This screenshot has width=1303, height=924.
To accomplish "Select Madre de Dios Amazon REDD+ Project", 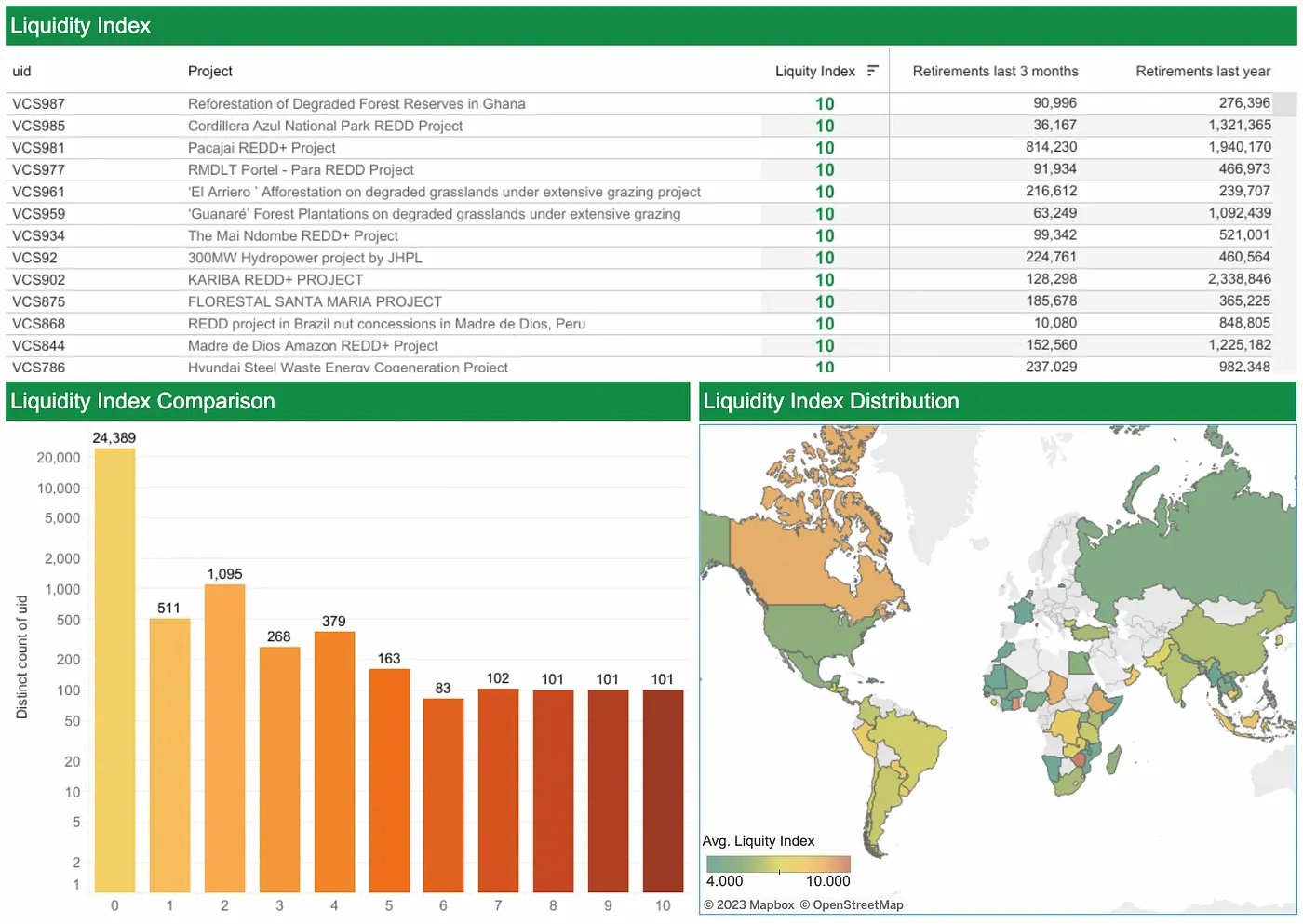I will coord(313,346).
